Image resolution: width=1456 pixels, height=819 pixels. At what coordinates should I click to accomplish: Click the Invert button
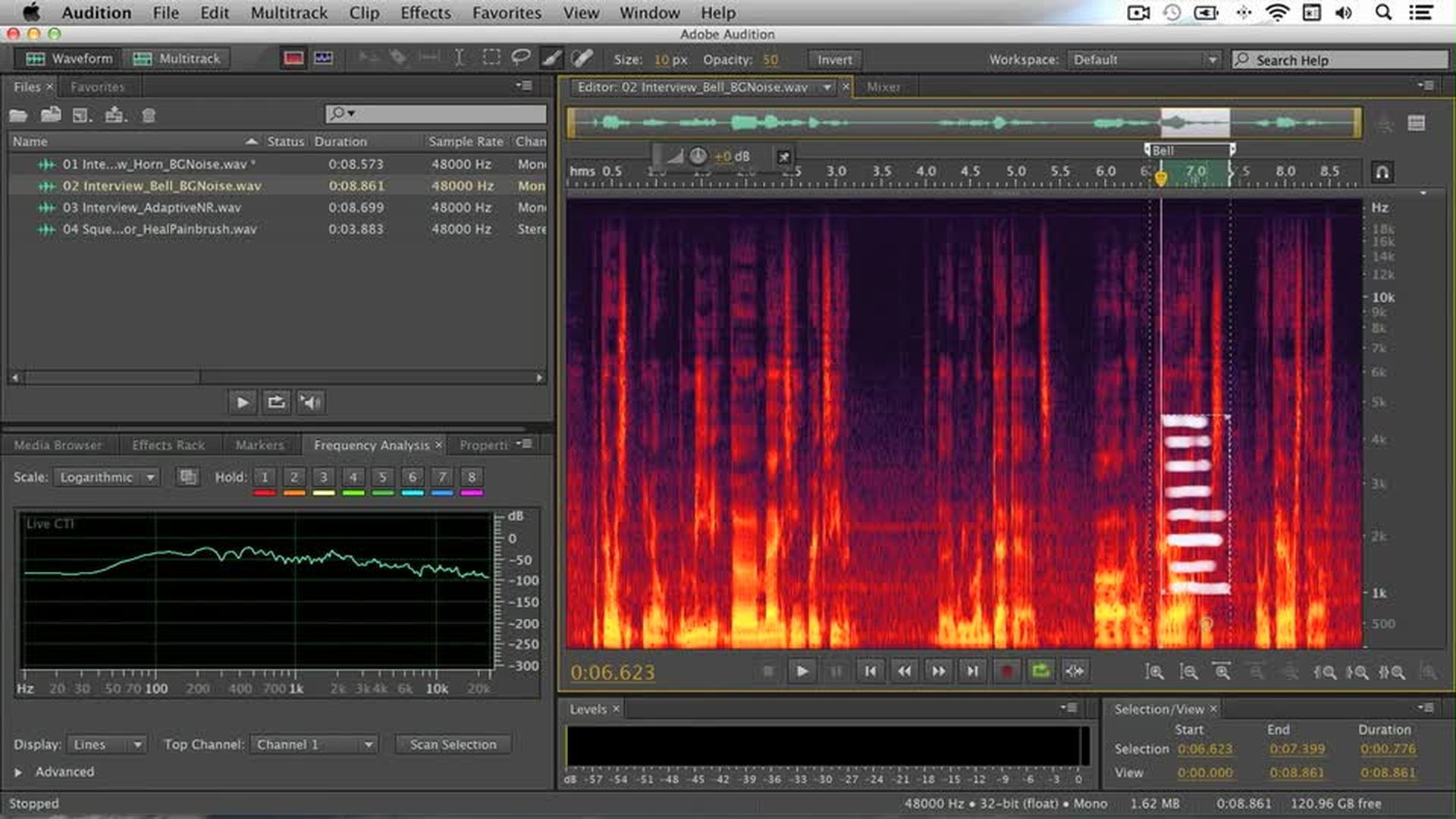(x=834, y=60)
